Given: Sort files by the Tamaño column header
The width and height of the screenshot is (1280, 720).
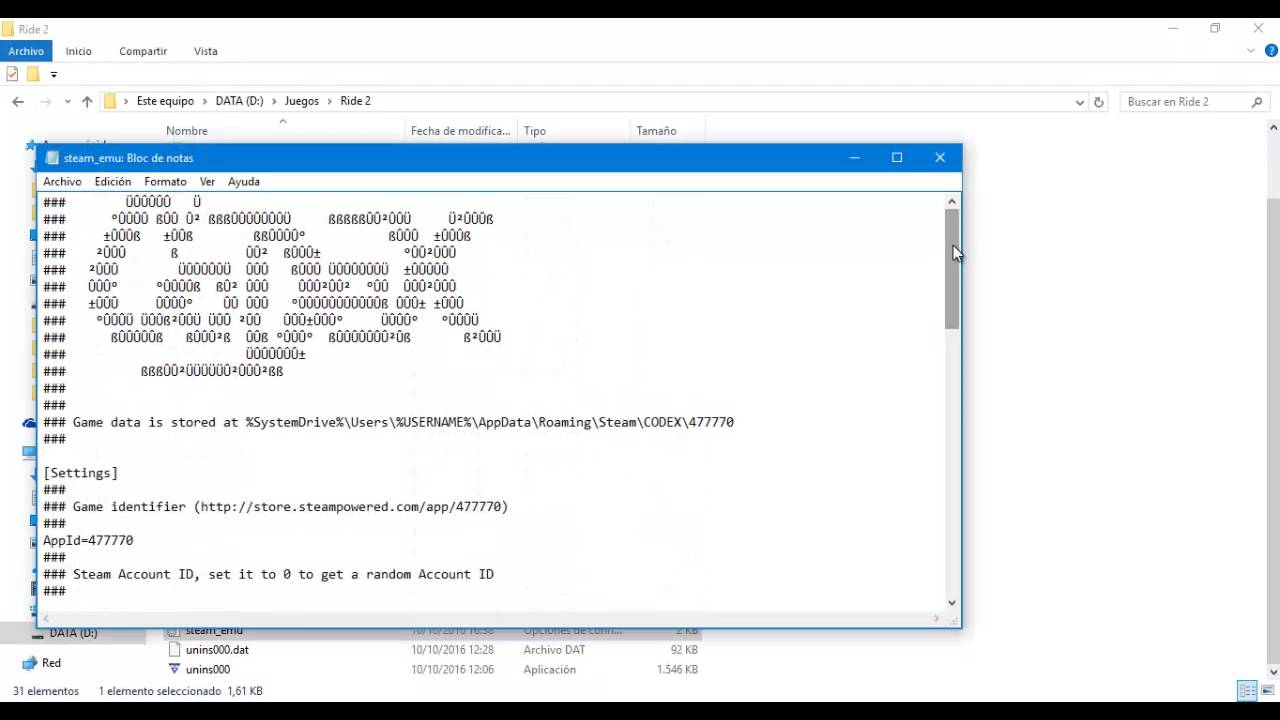Looking at the screenshot, I should tap(656, 131).
